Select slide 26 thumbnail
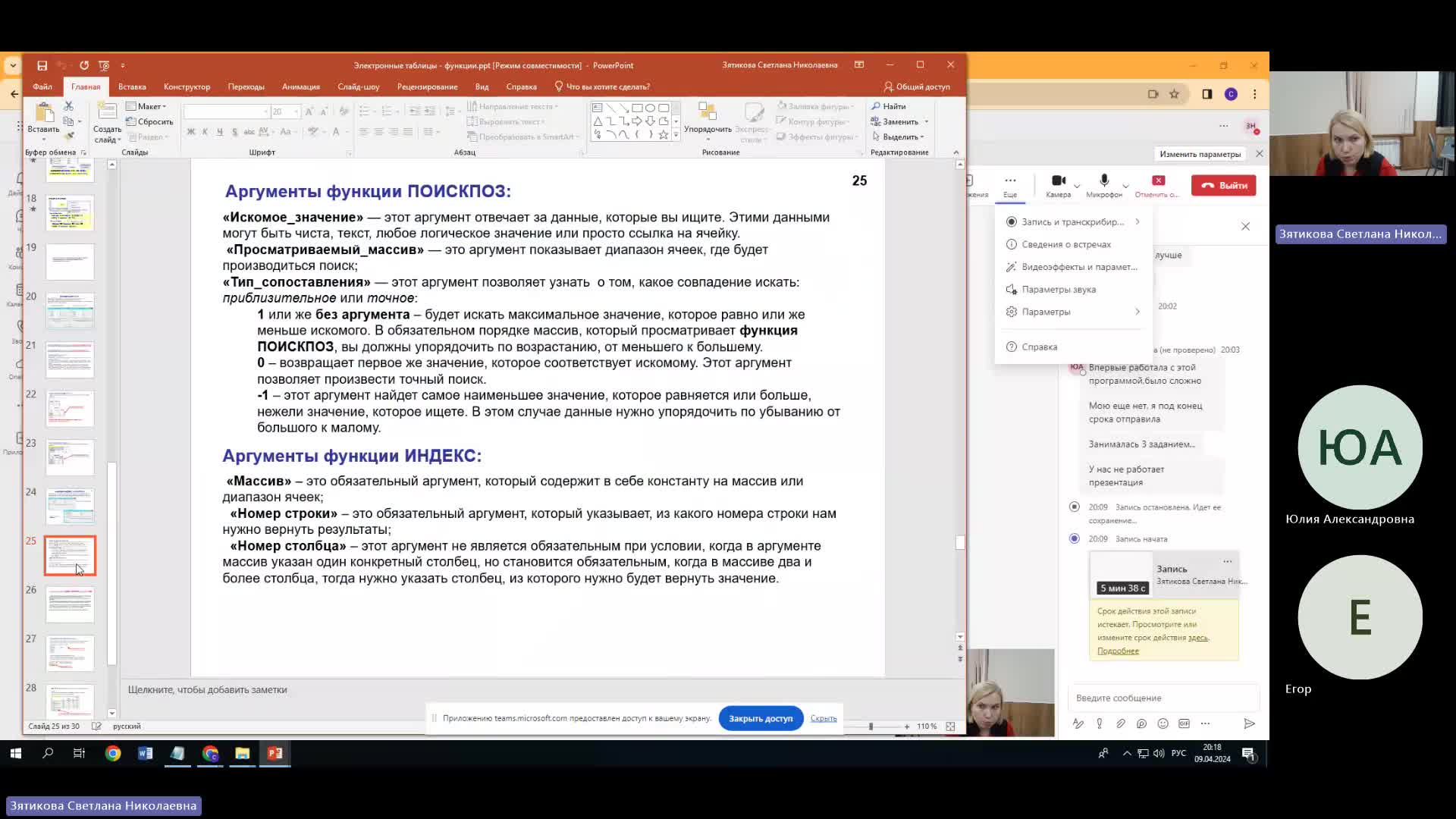 point(70,604)
